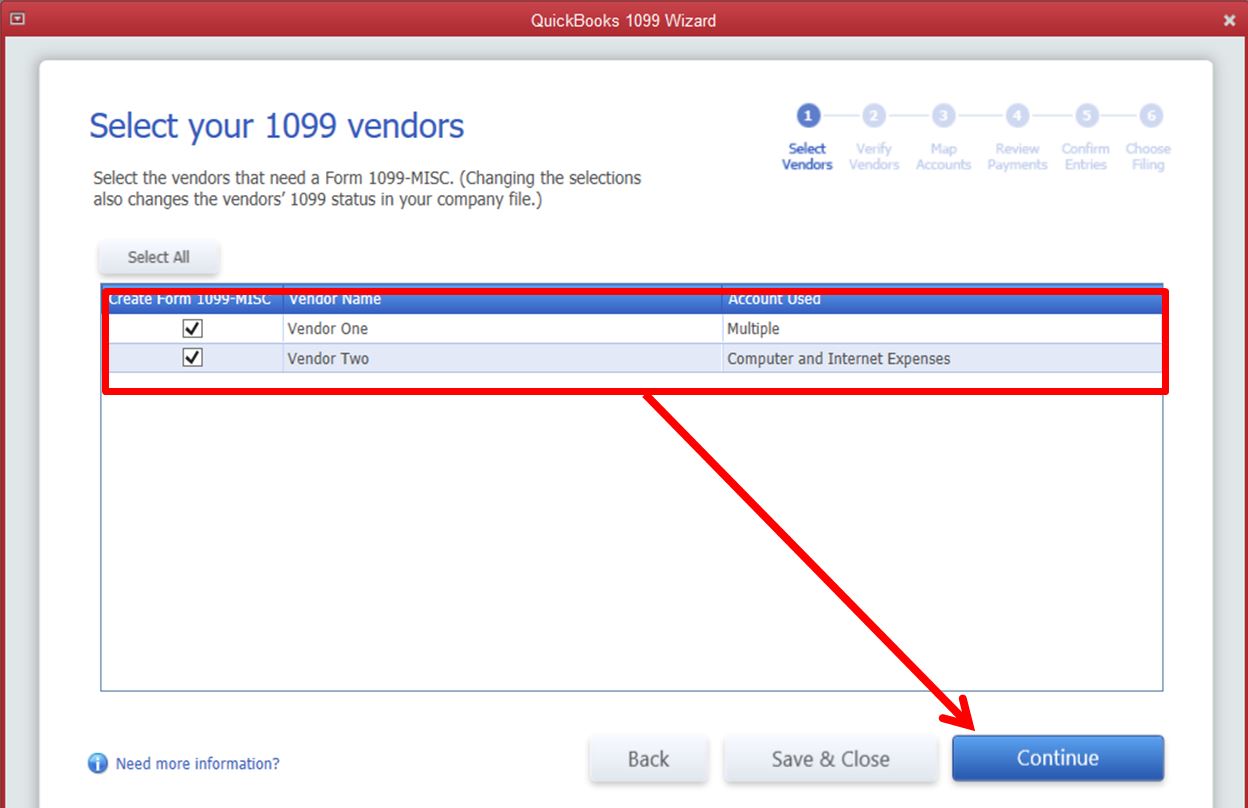Uncheck the Vendor One 1099 checkbox

[x=193, y=328]
